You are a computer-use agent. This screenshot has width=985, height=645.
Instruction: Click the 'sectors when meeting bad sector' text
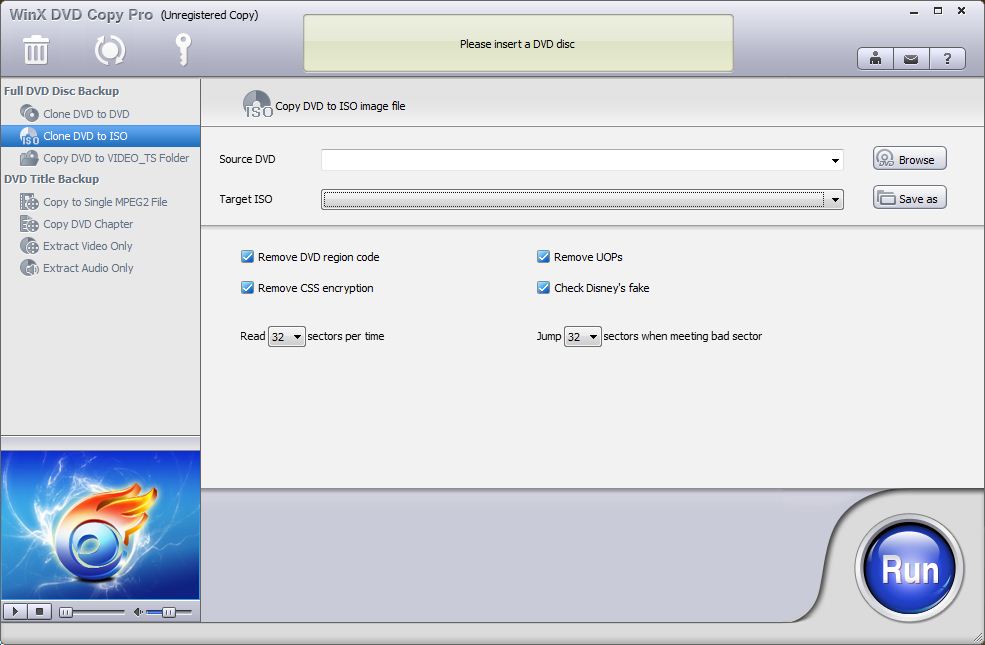(x=682, y=336)
